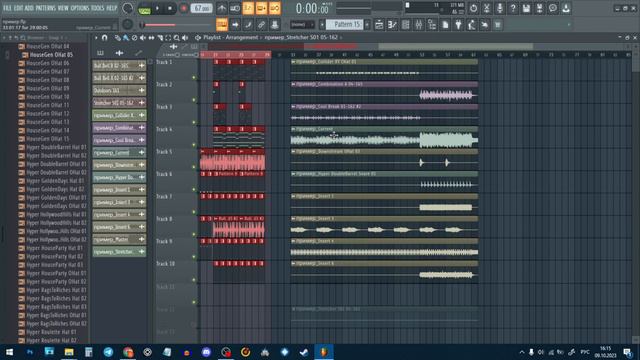Open the FILE menu
The width and height of the screenshot is (640, 360).
pyautogui.click(x=7, y=8)
